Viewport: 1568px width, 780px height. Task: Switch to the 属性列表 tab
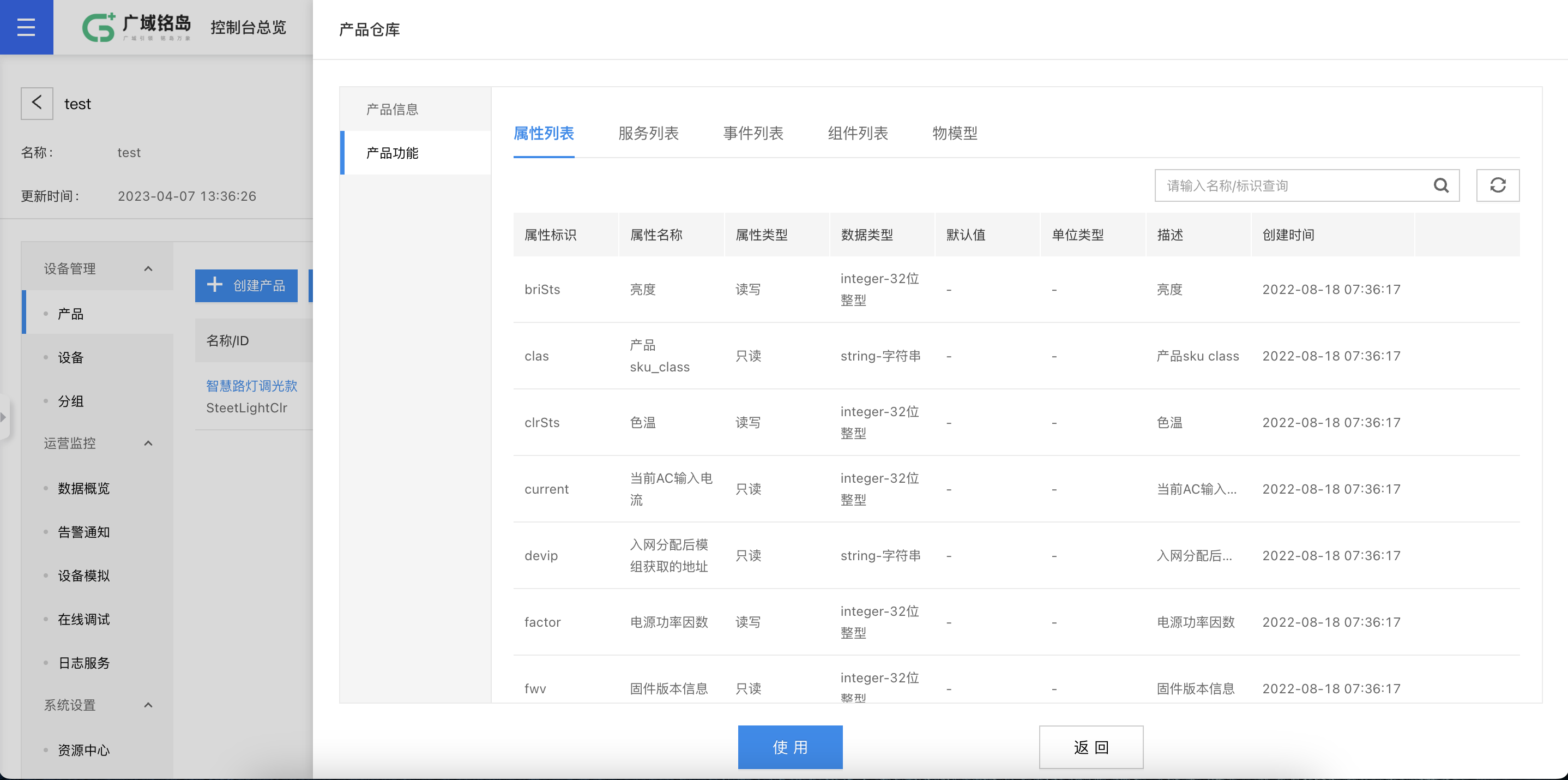pos(544,133)
